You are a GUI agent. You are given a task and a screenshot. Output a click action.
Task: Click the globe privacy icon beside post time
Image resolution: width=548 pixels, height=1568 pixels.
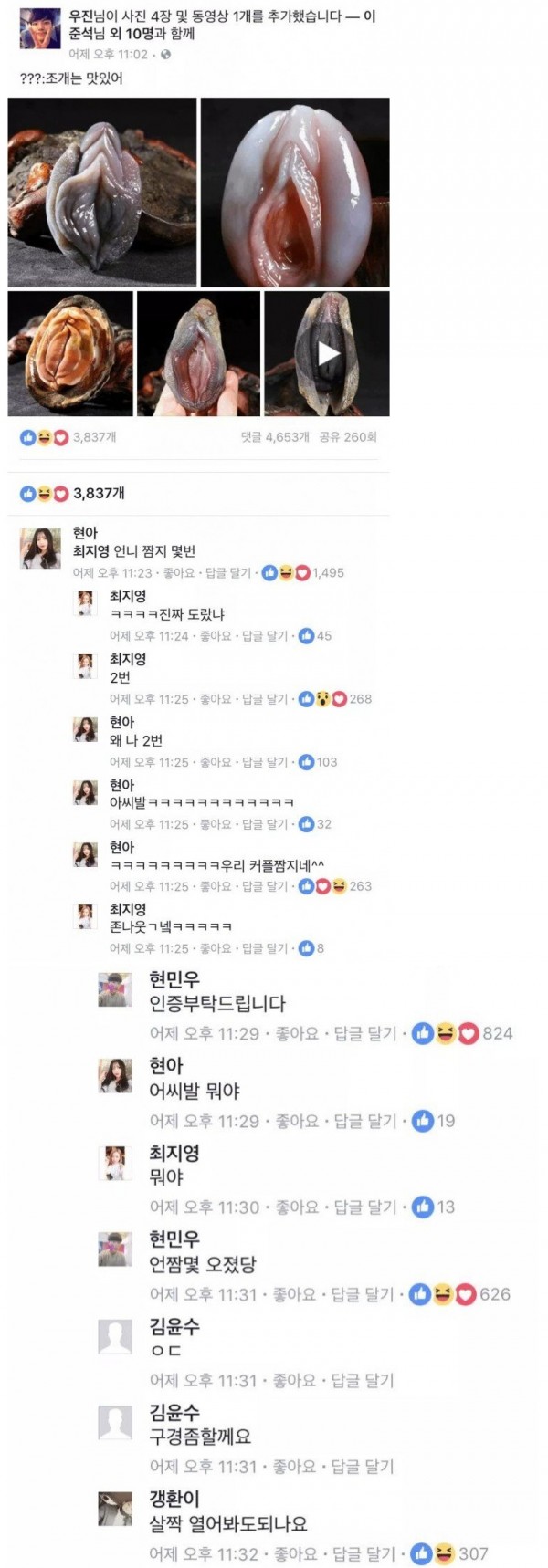pos(164,55)
